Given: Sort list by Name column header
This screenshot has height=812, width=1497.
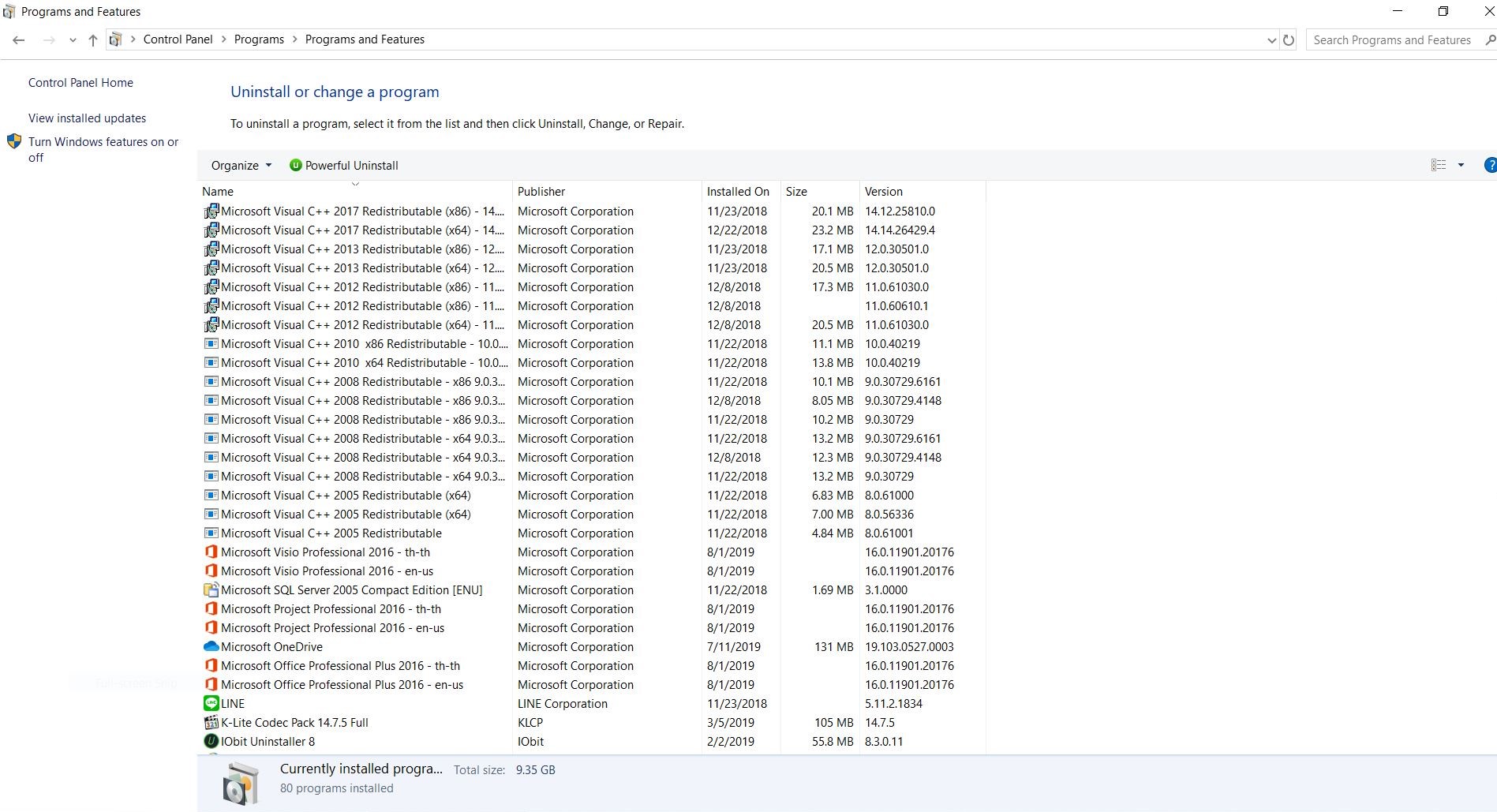Looking at the screenshot, I should click(354, 191).
